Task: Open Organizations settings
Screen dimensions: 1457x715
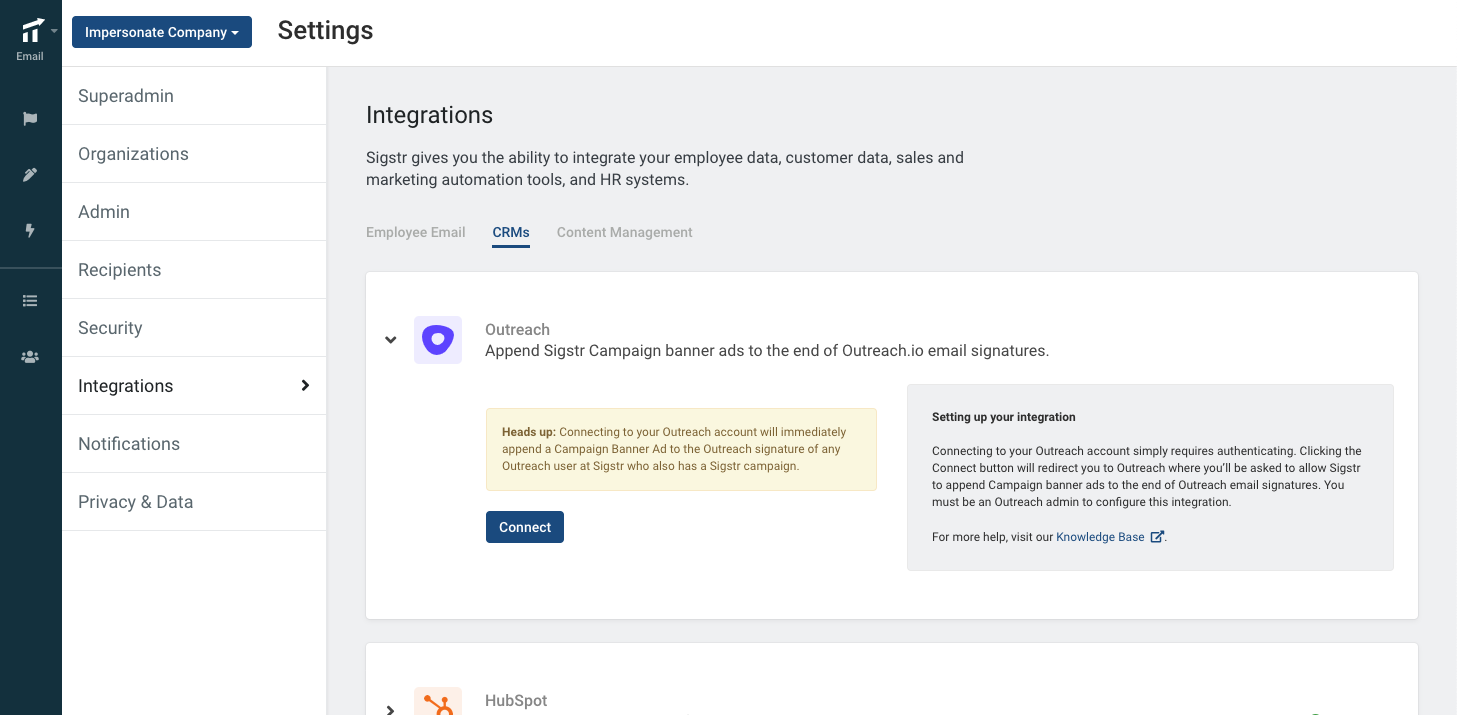Action: (x=194, y=154)
